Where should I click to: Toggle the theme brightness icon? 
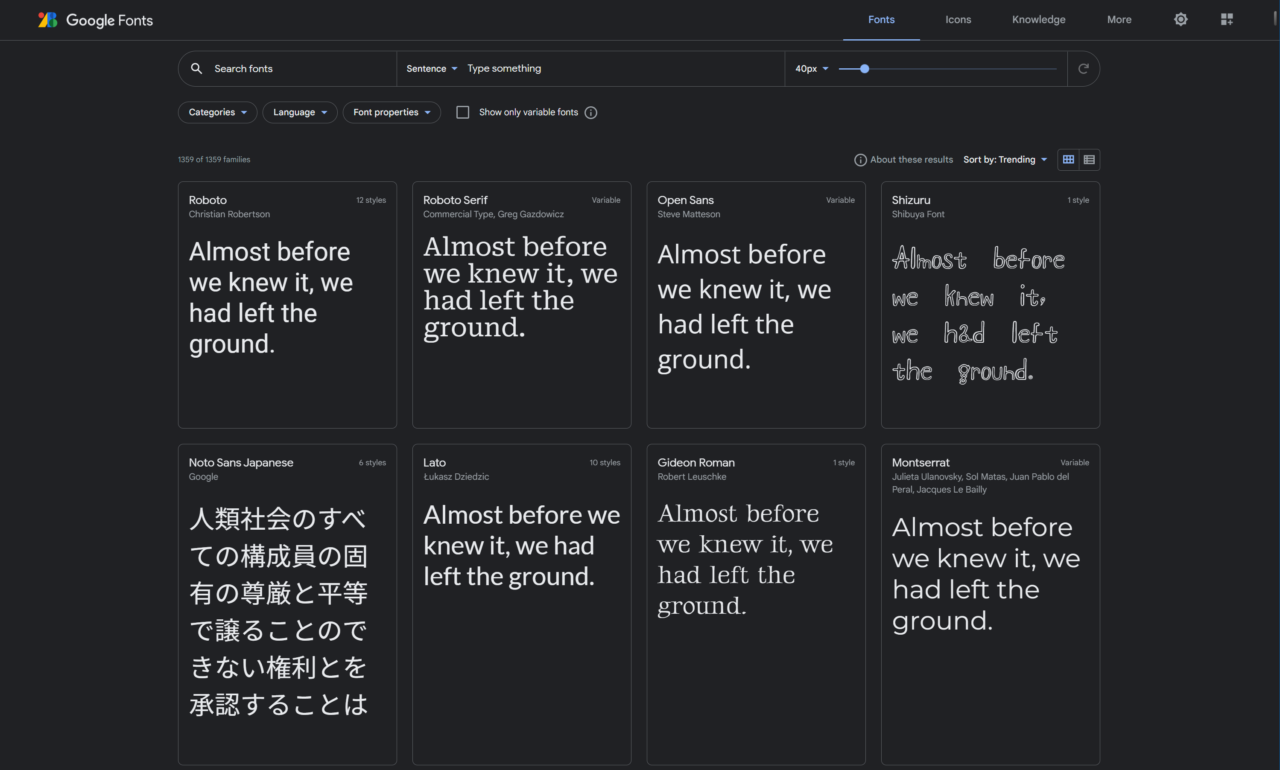tap(1181, 19)
